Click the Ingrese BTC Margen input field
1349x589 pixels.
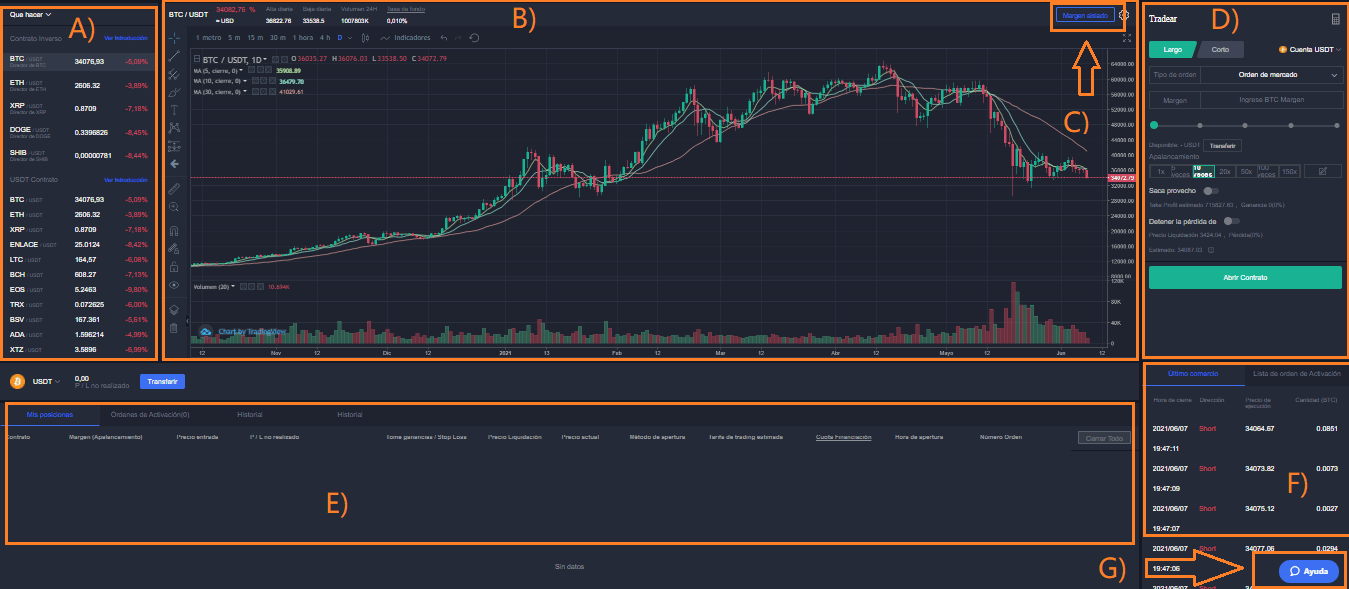(x=1271, y=100)
